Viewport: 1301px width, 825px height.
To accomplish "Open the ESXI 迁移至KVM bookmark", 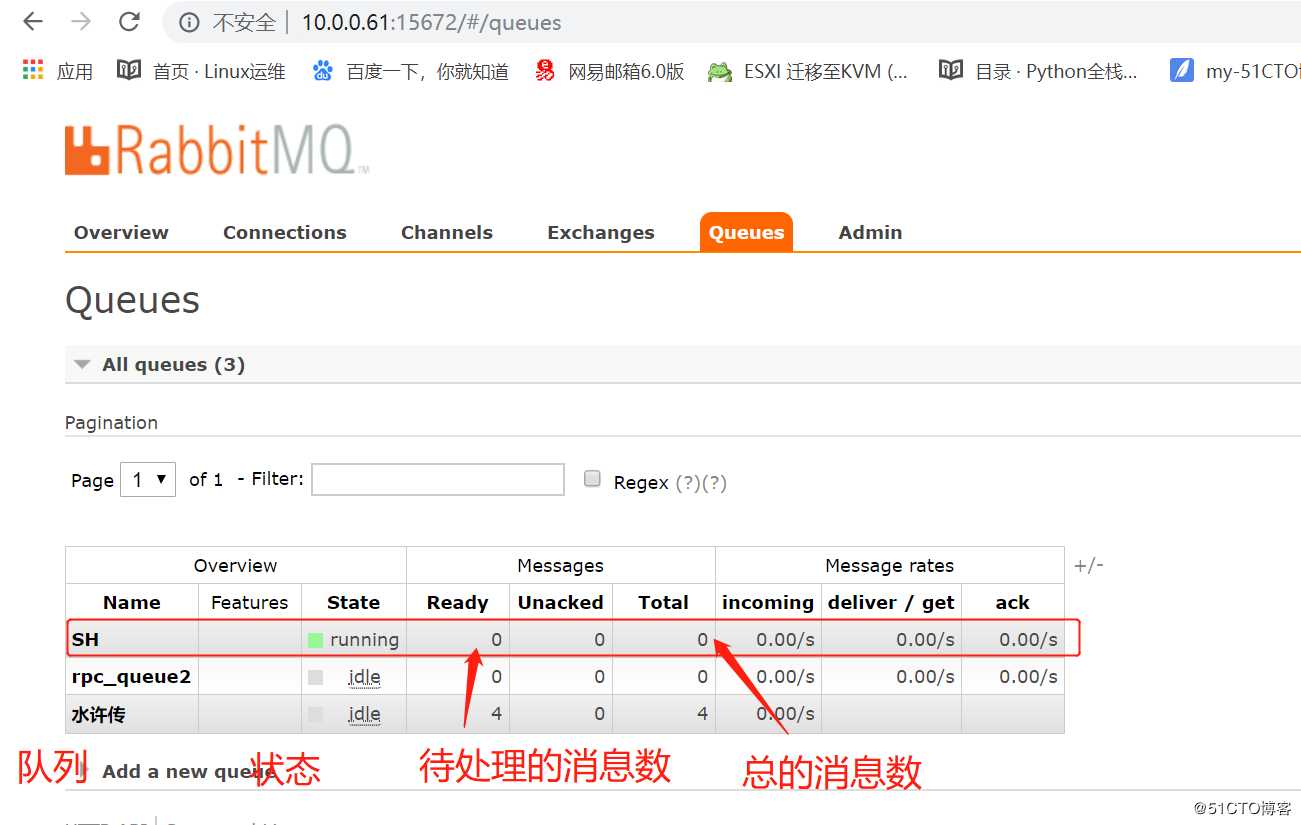I will tap(808, 71).
